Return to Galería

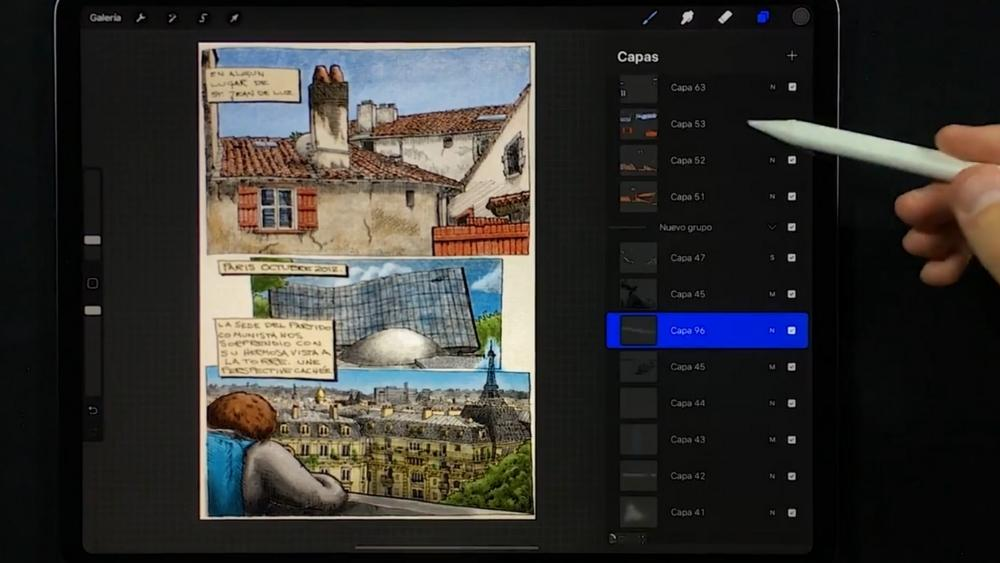(x=105, y=18)
